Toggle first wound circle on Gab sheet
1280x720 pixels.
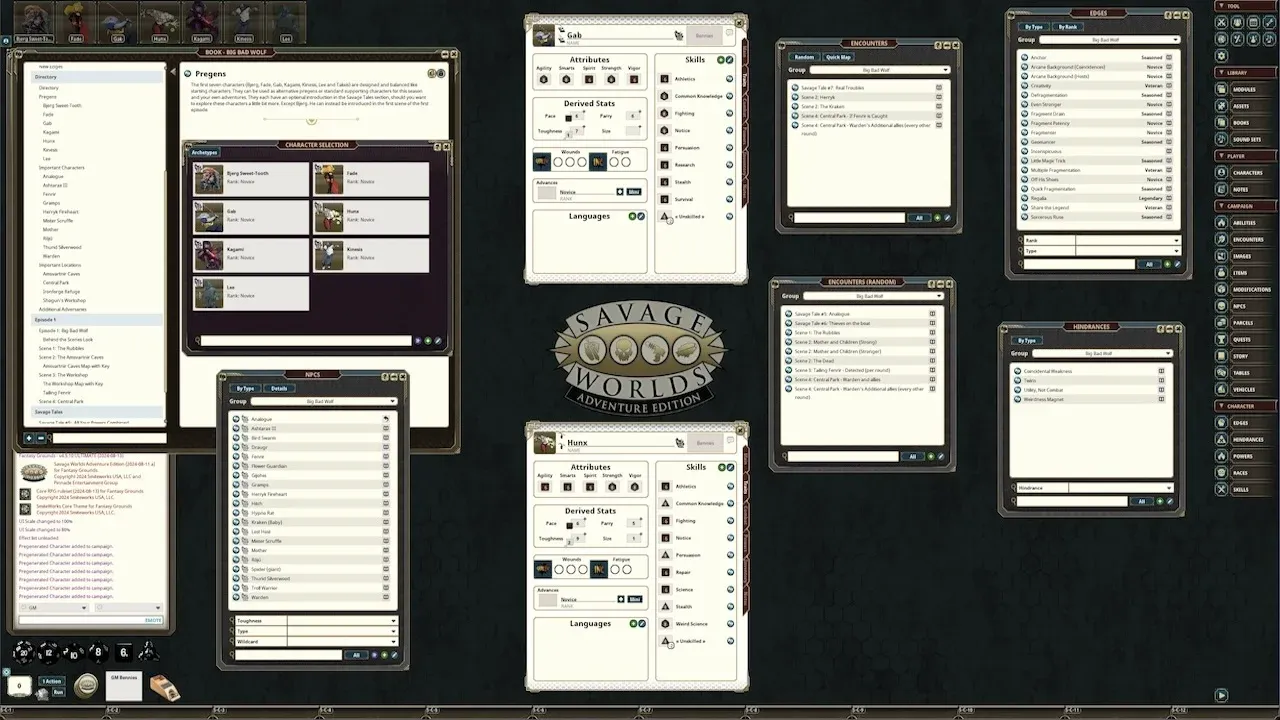click(x=558, y=161)
